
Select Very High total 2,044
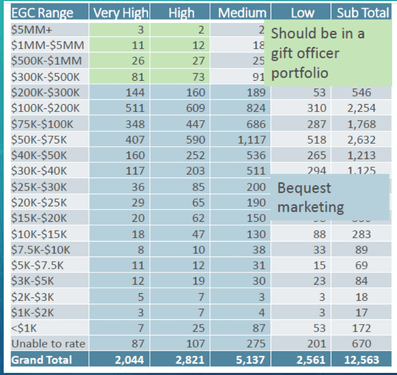(x=129, y=360)
